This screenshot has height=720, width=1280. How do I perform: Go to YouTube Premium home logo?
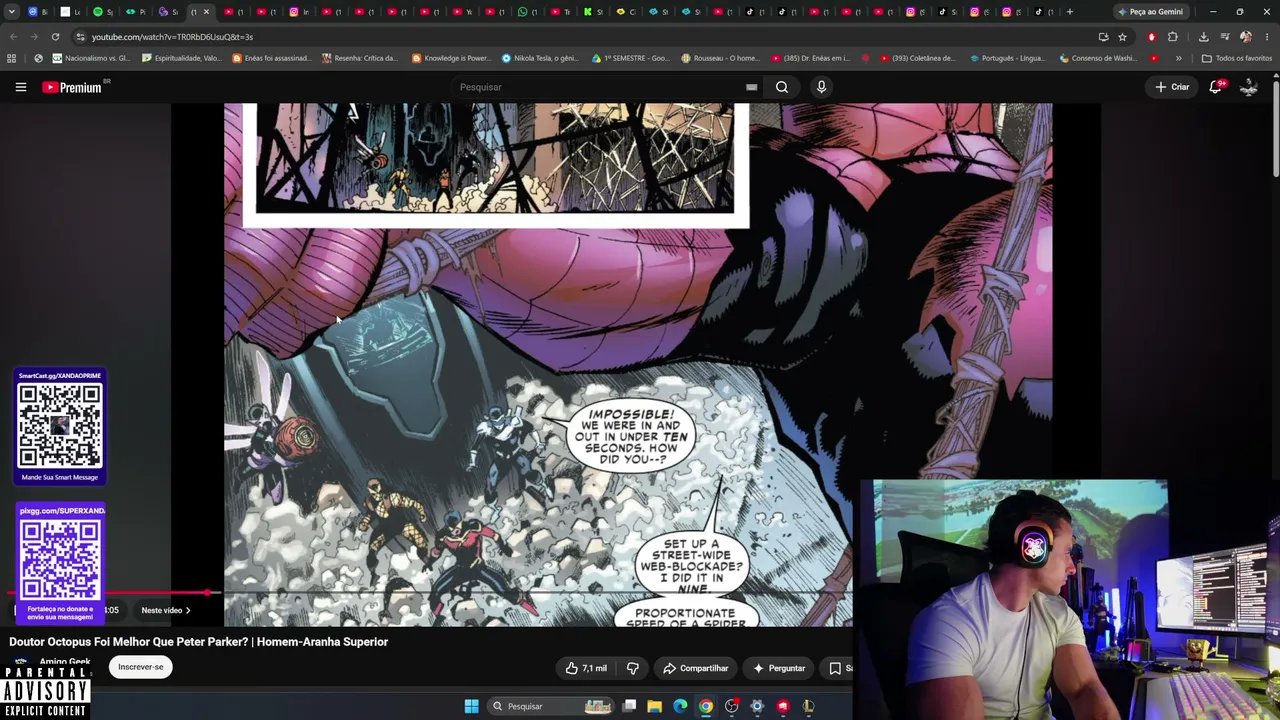72,88
